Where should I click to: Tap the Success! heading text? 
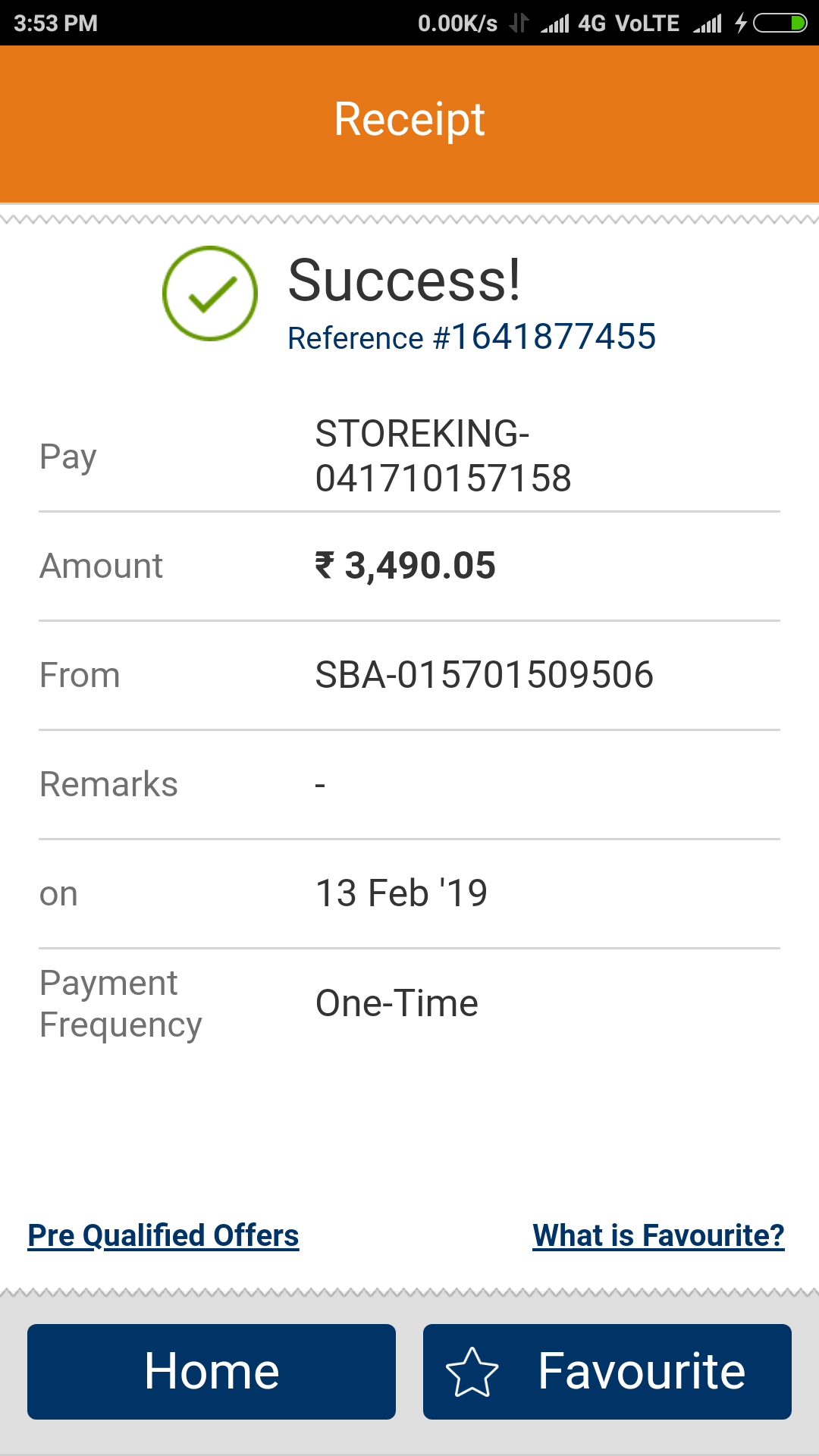404,281
